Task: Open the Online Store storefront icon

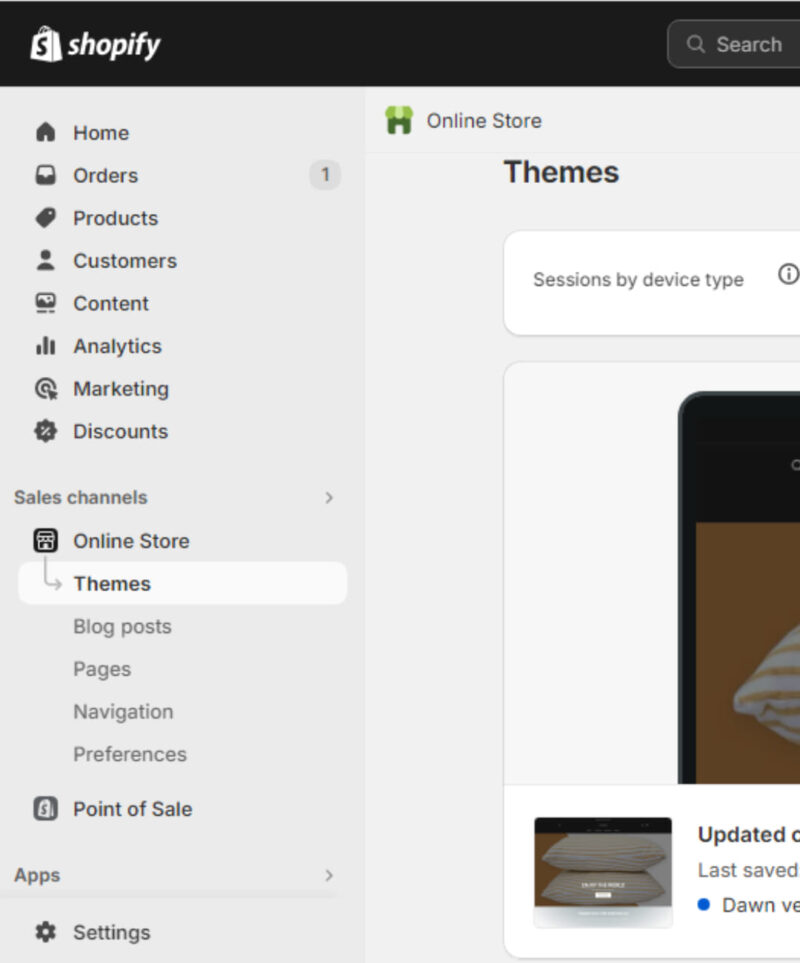Action: 44,540
